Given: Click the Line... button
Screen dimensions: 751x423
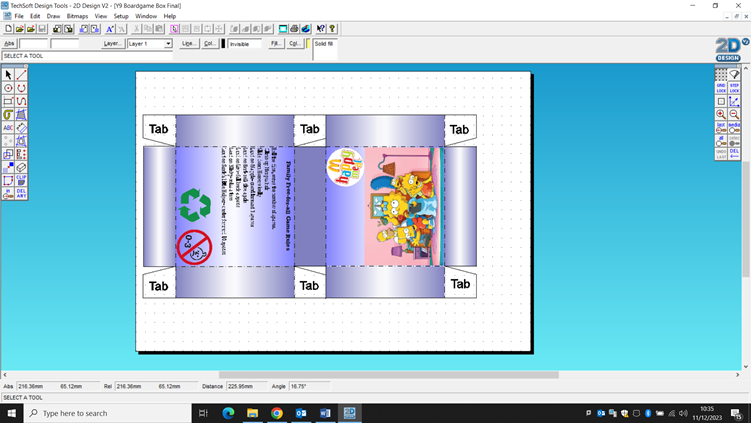Looking at the screenshot, I should pos(188,43).
